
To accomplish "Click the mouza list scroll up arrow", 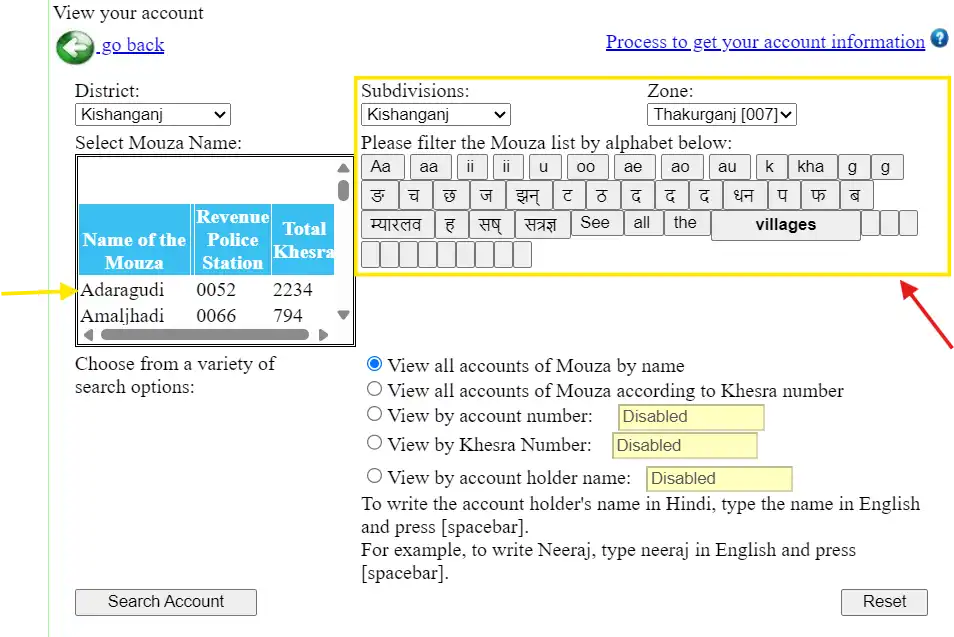I will coord(343,167).
